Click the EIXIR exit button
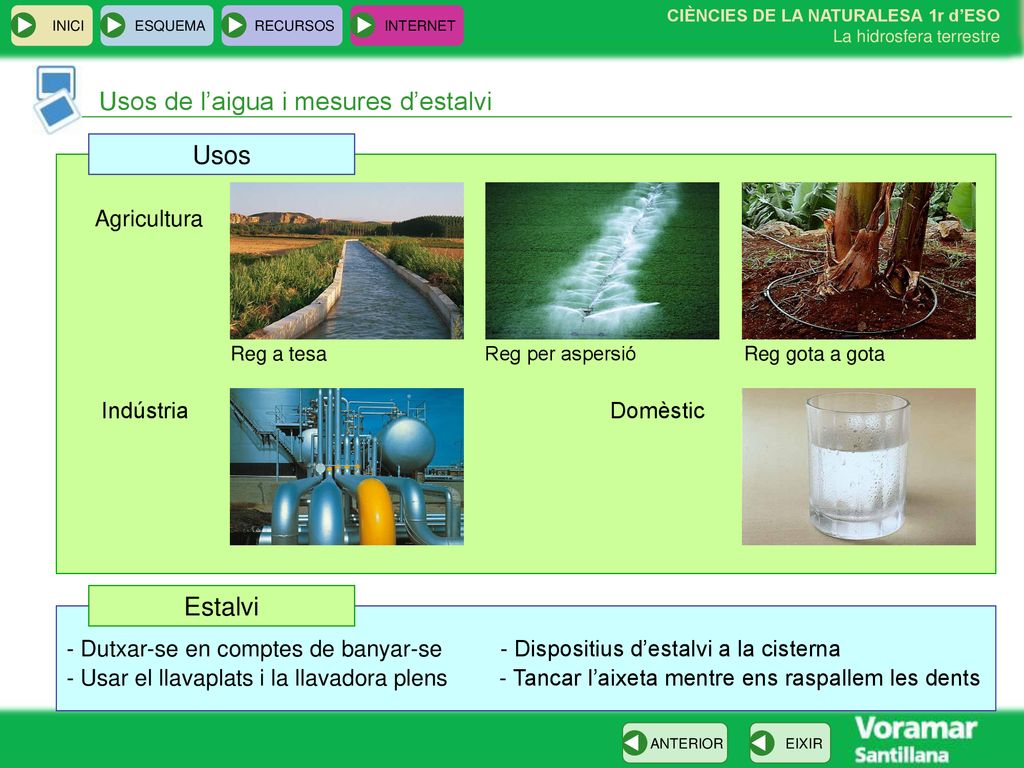This screenshot has width=1024, height=768. point(790,743)
